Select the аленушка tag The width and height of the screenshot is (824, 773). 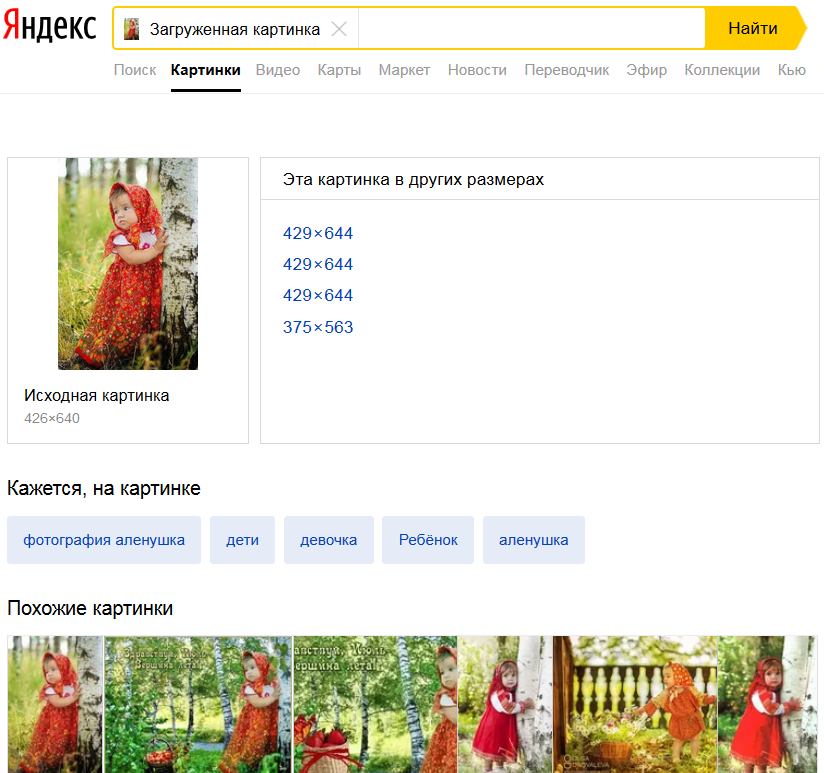tap(534, 540)
